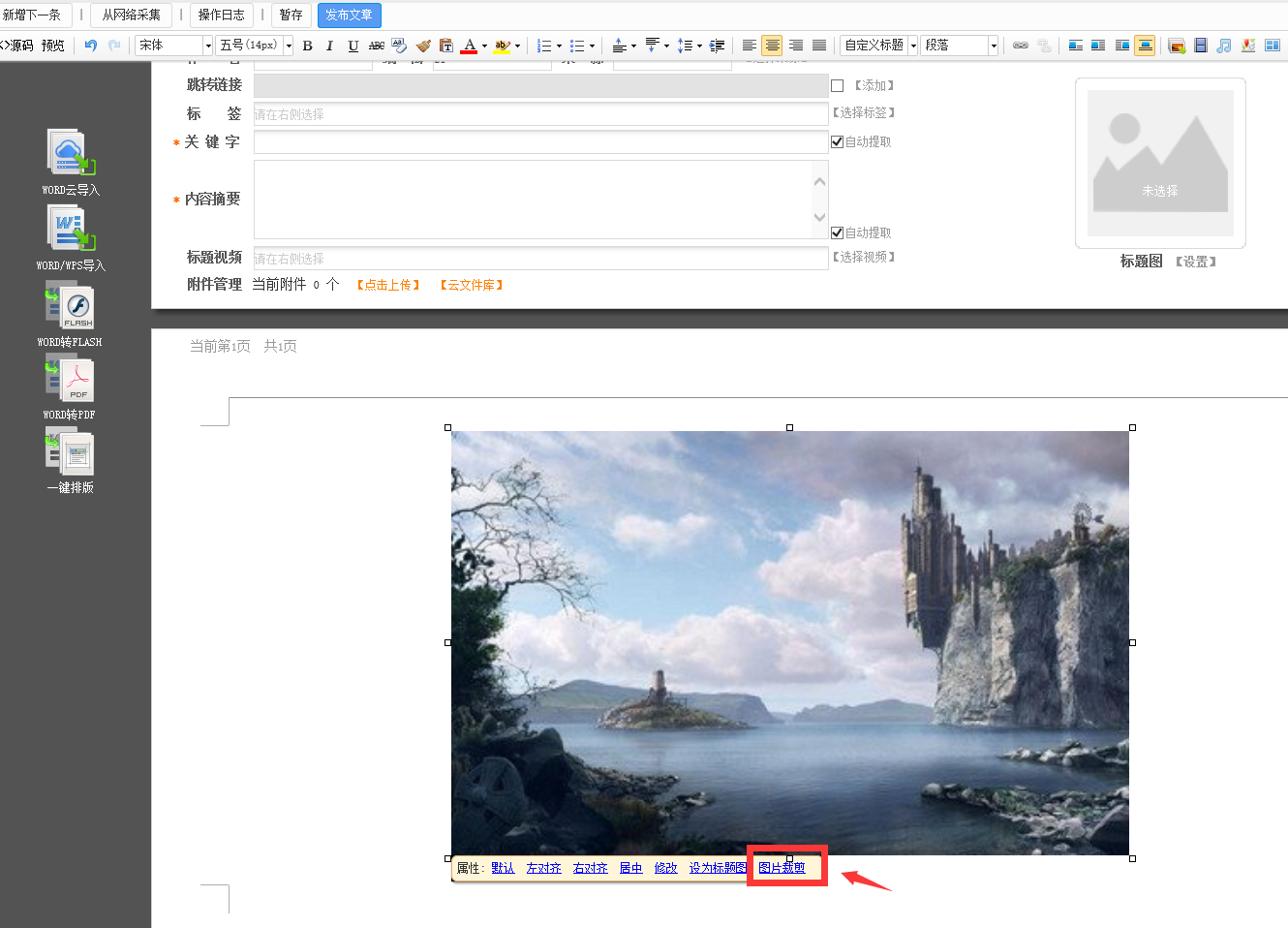This screenshot has width=1288, height=928.
Task: Center align the text
Action: coord(772,46)
